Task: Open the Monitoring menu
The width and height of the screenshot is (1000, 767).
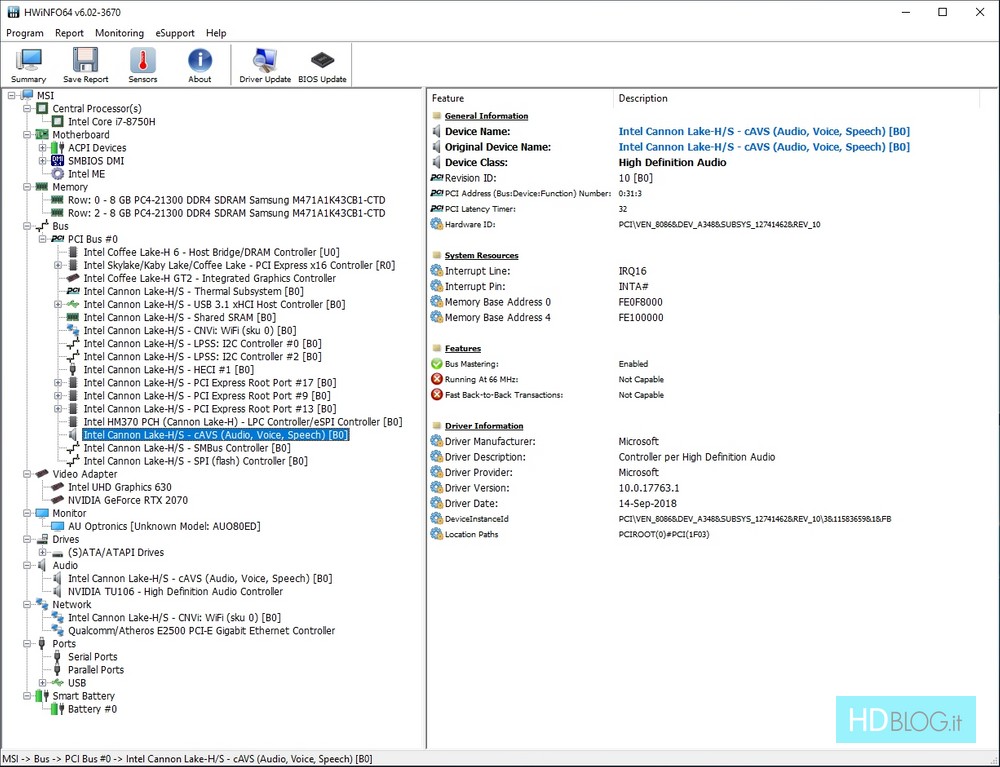Action: point(119,33)
